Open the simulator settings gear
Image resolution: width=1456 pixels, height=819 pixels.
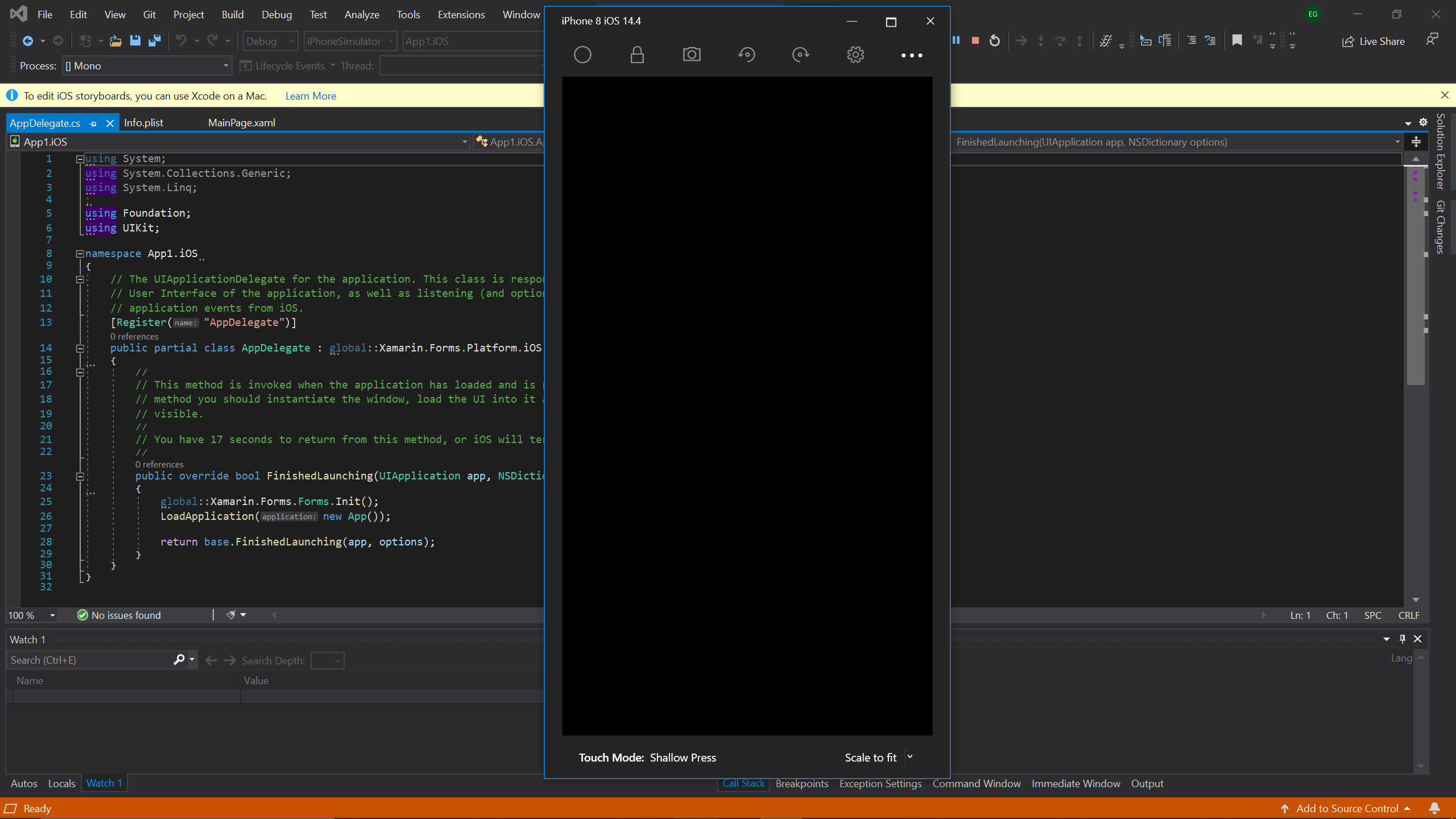click(x=855, y=55)
